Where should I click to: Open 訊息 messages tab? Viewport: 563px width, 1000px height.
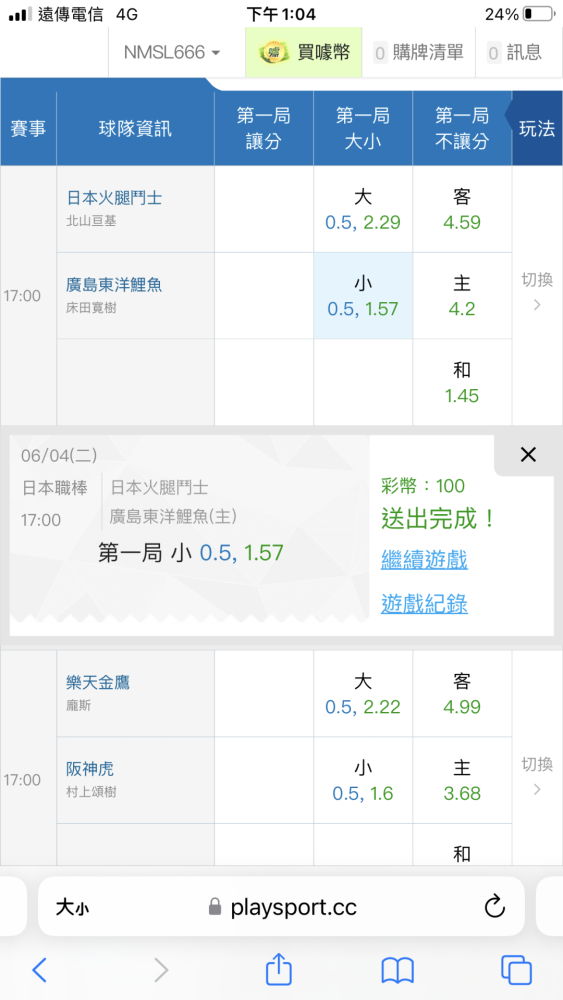[515, 52]
